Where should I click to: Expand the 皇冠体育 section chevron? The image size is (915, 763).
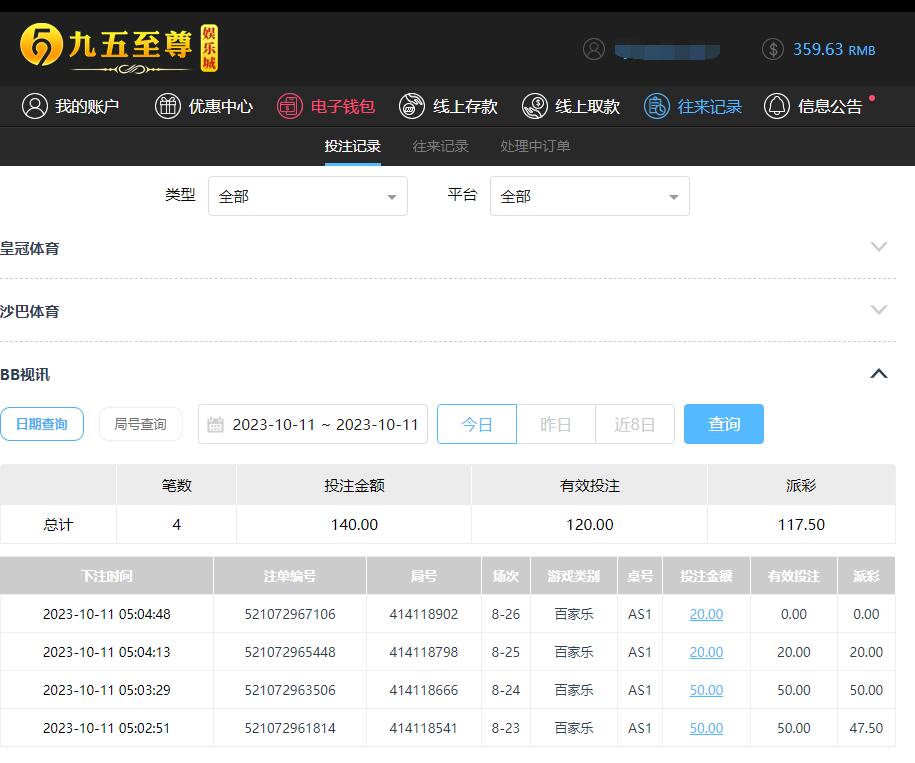pos(879,246)
